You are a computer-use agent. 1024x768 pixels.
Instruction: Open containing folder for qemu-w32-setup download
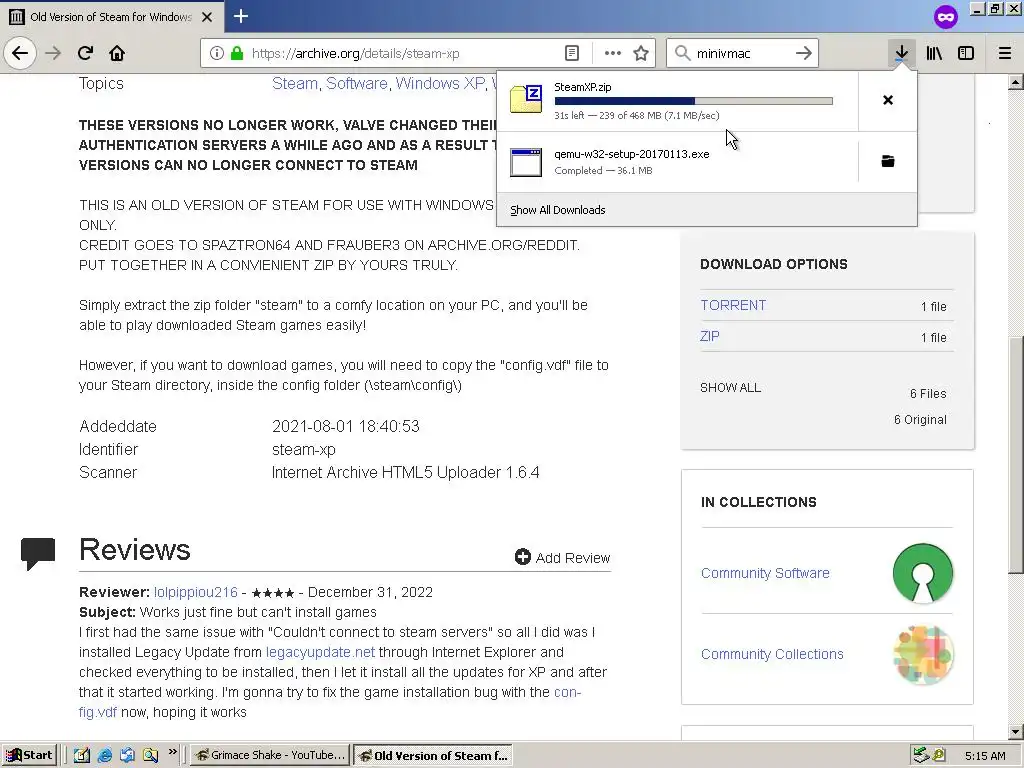pyautogui.click(x=888, y=161)
